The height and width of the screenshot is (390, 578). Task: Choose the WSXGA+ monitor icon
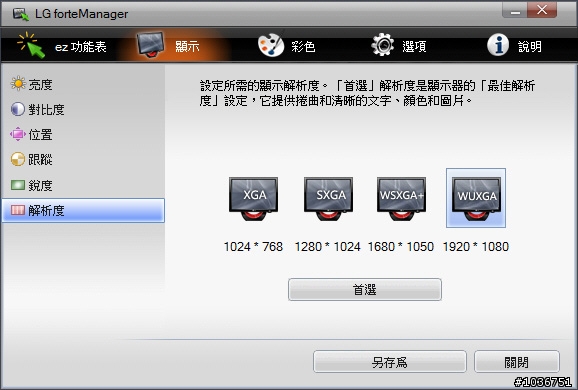401,199
